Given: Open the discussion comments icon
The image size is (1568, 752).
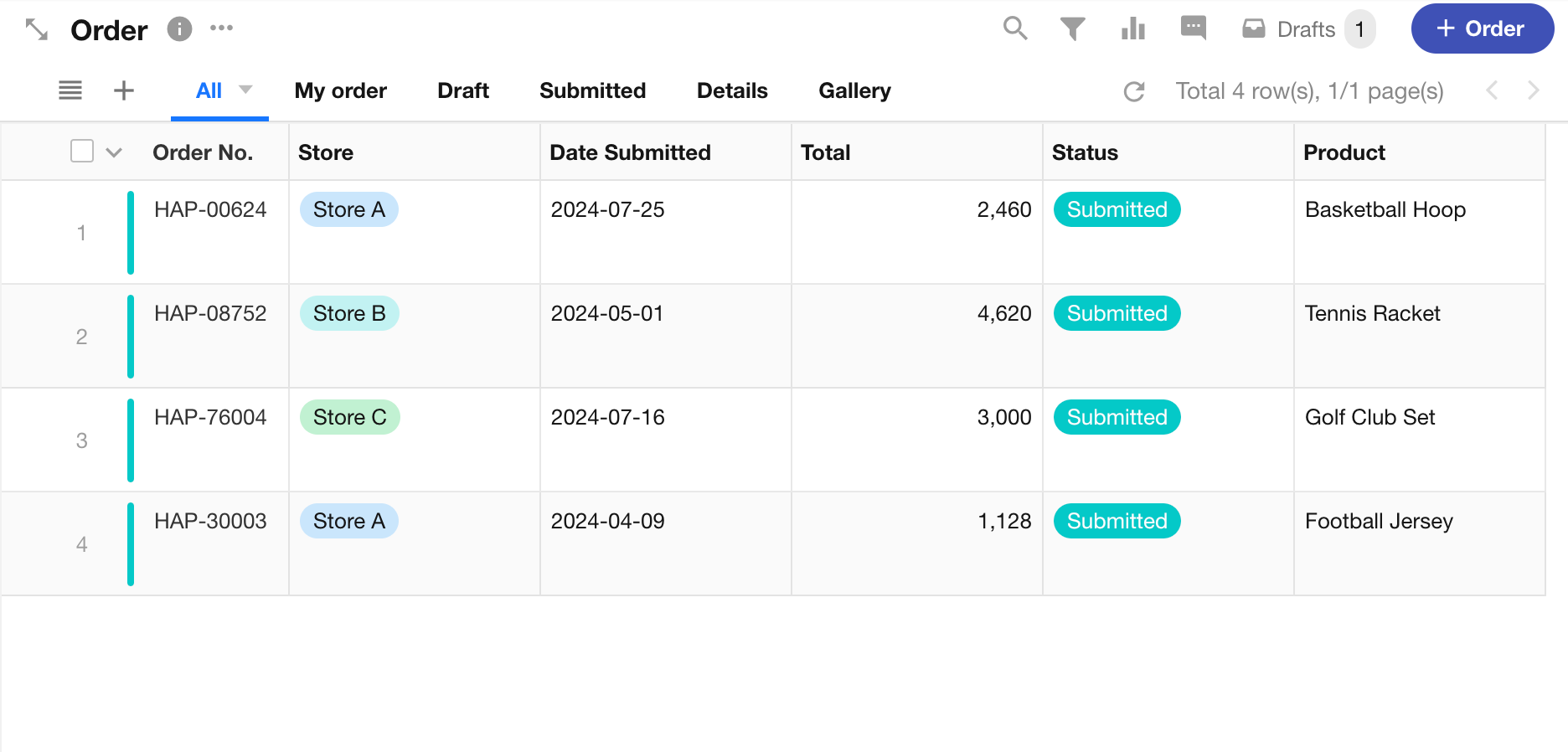Looking at the screenshot, I should 1193,28.
